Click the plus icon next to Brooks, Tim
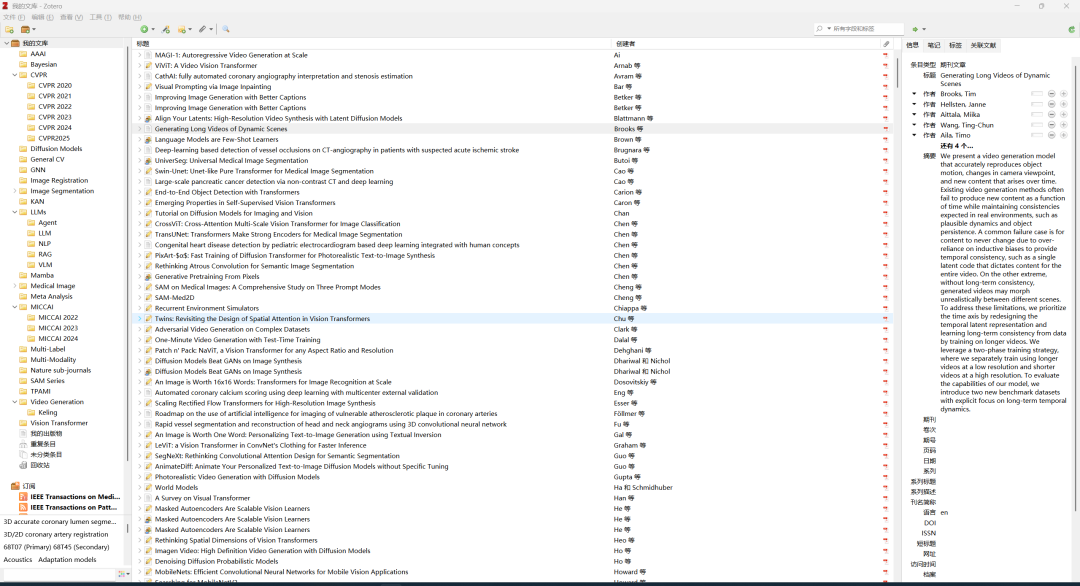The image size is (1080, 586). [x=1063, y=94]
